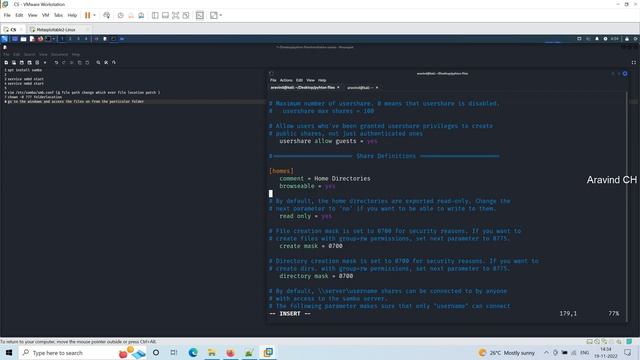Viewport: 640px width, 360px height.
Task: Click the blue close button of terminal window
Action: pos(625,73)
